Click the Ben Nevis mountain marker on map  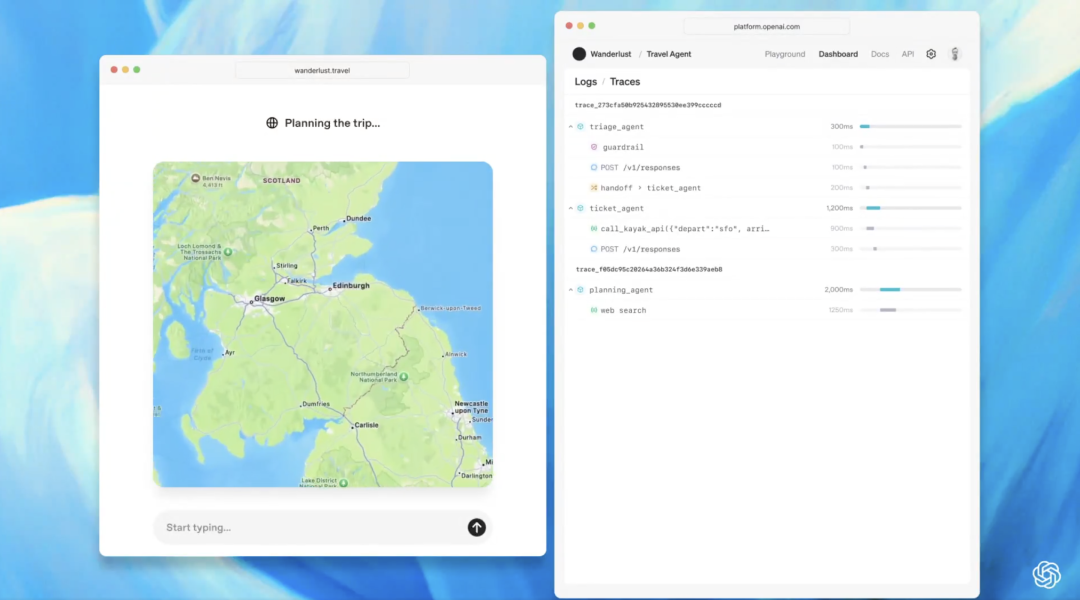pyautogui.click(x=196, y=178)
